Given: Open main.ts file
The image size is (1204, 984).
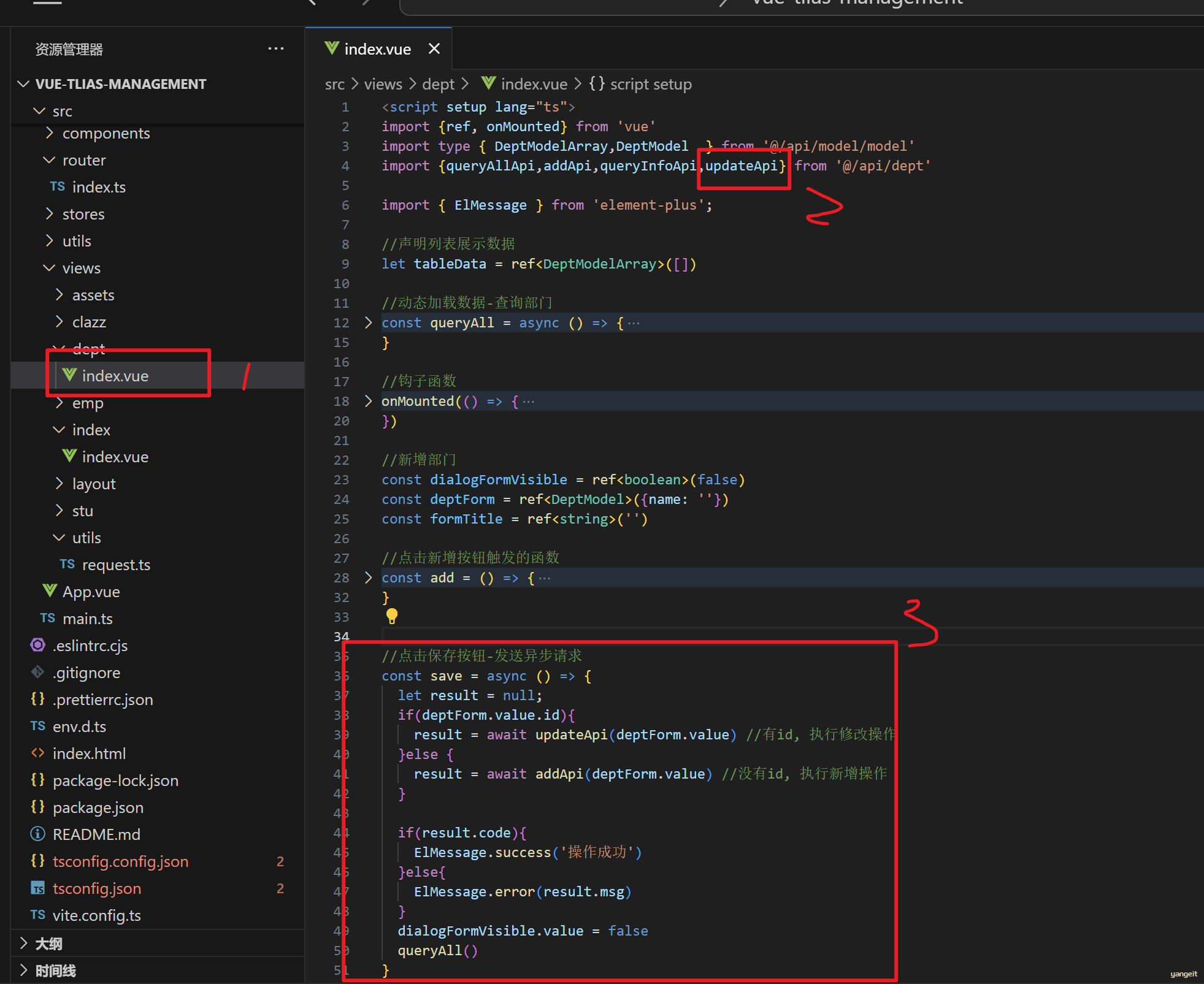Looking at the screenshot, I should tap(87, 619).
